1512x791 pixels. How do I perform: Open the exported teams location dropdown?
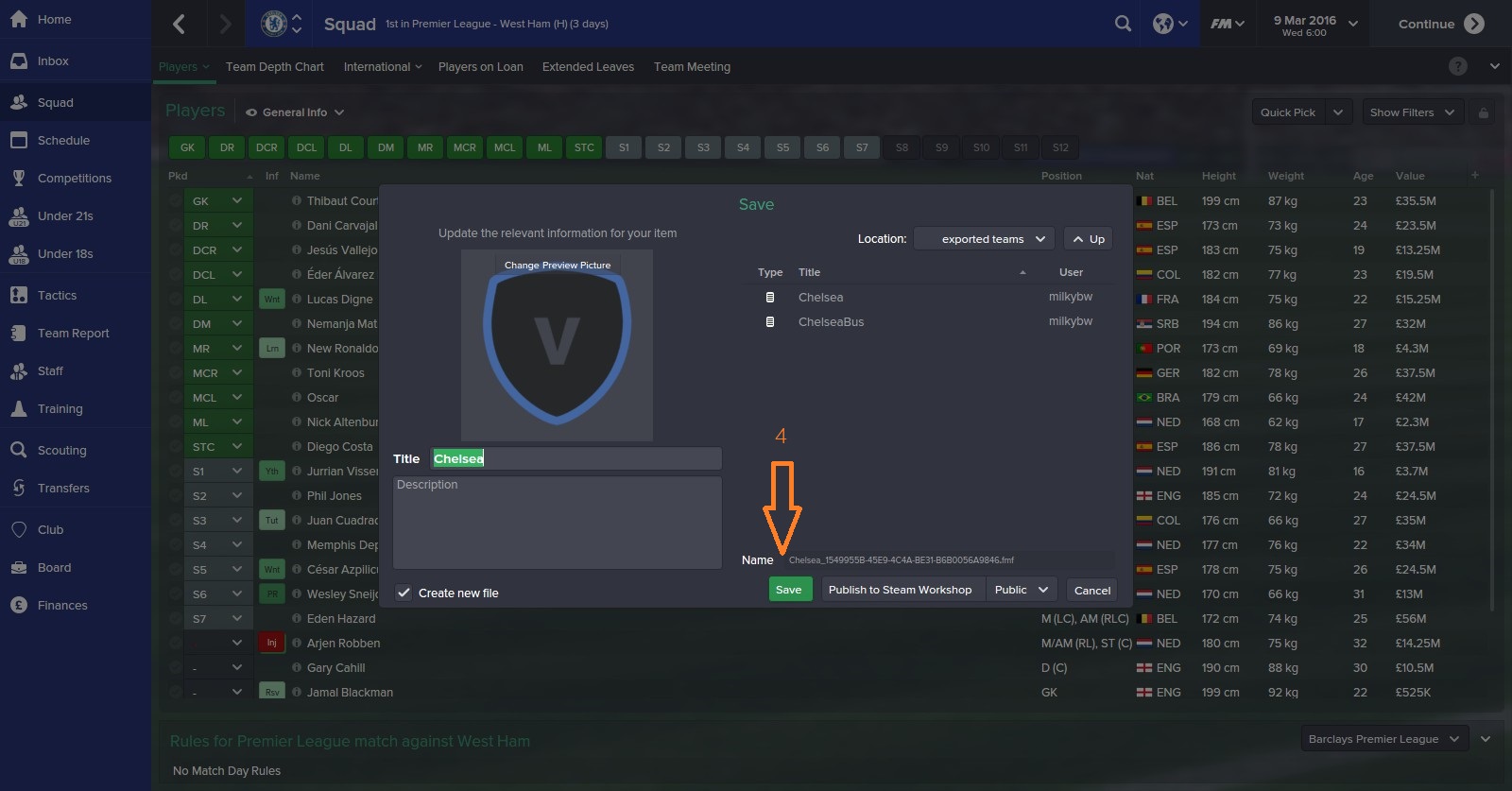click(984, 239)
